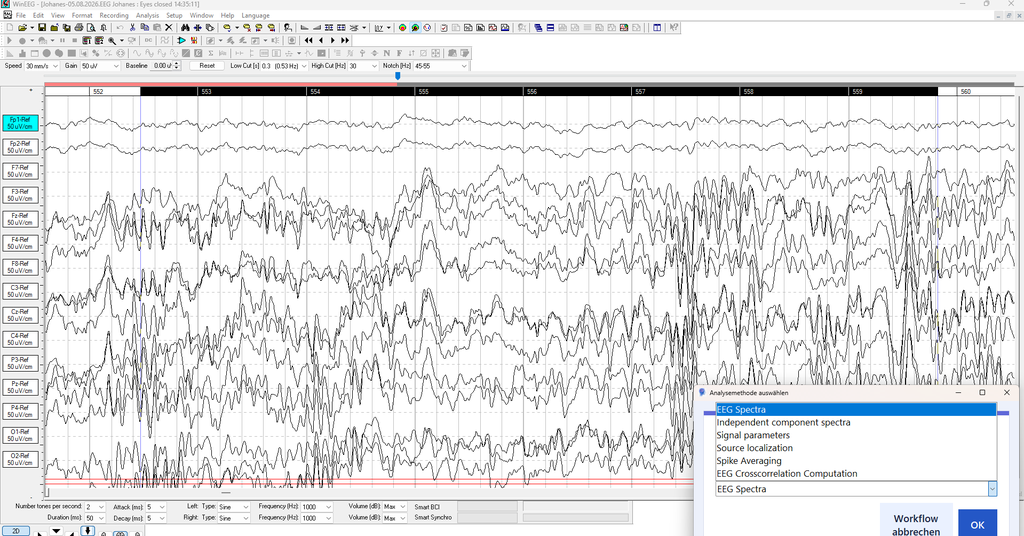The image size is (1024, 536).
Task: Click the magnifier tool in second toolbar
Action: point(112,40)
